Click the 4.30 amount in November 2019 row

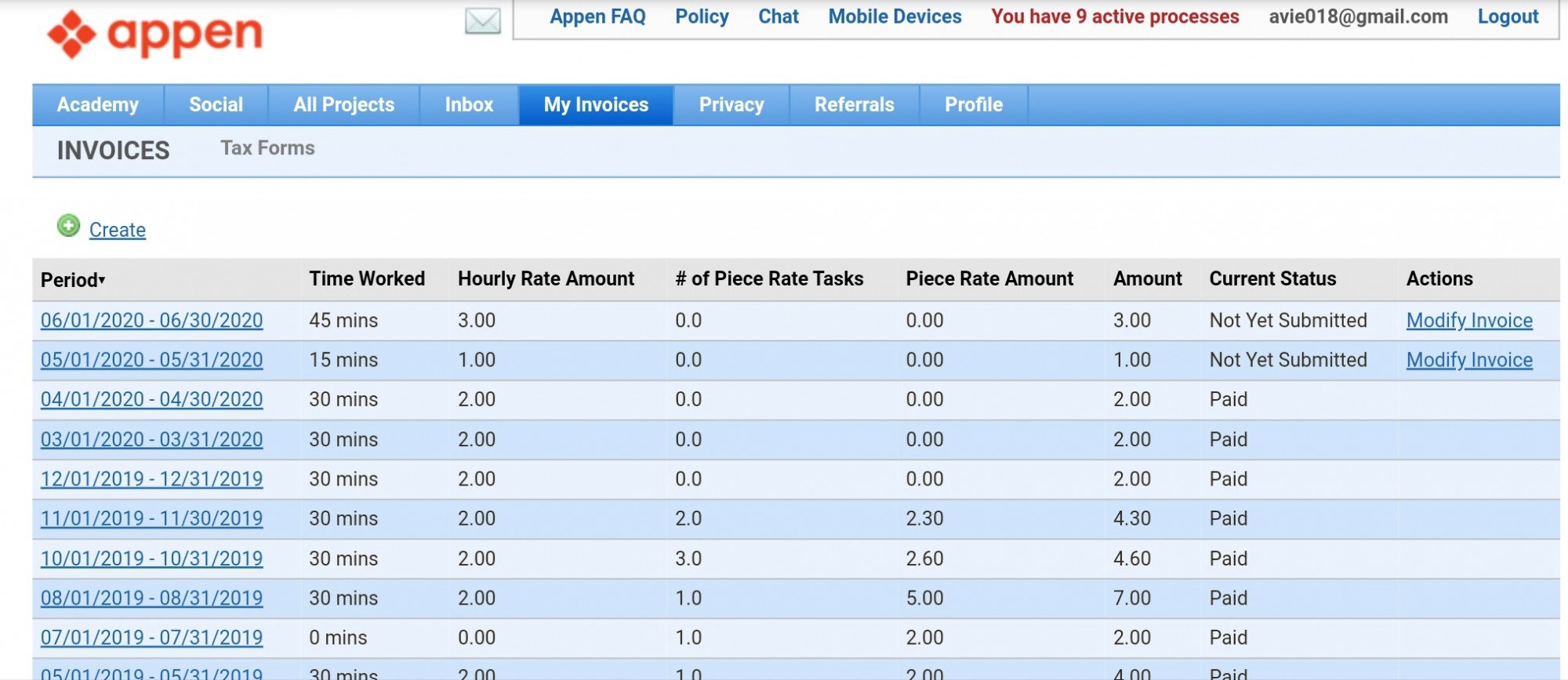(1132, 518)
